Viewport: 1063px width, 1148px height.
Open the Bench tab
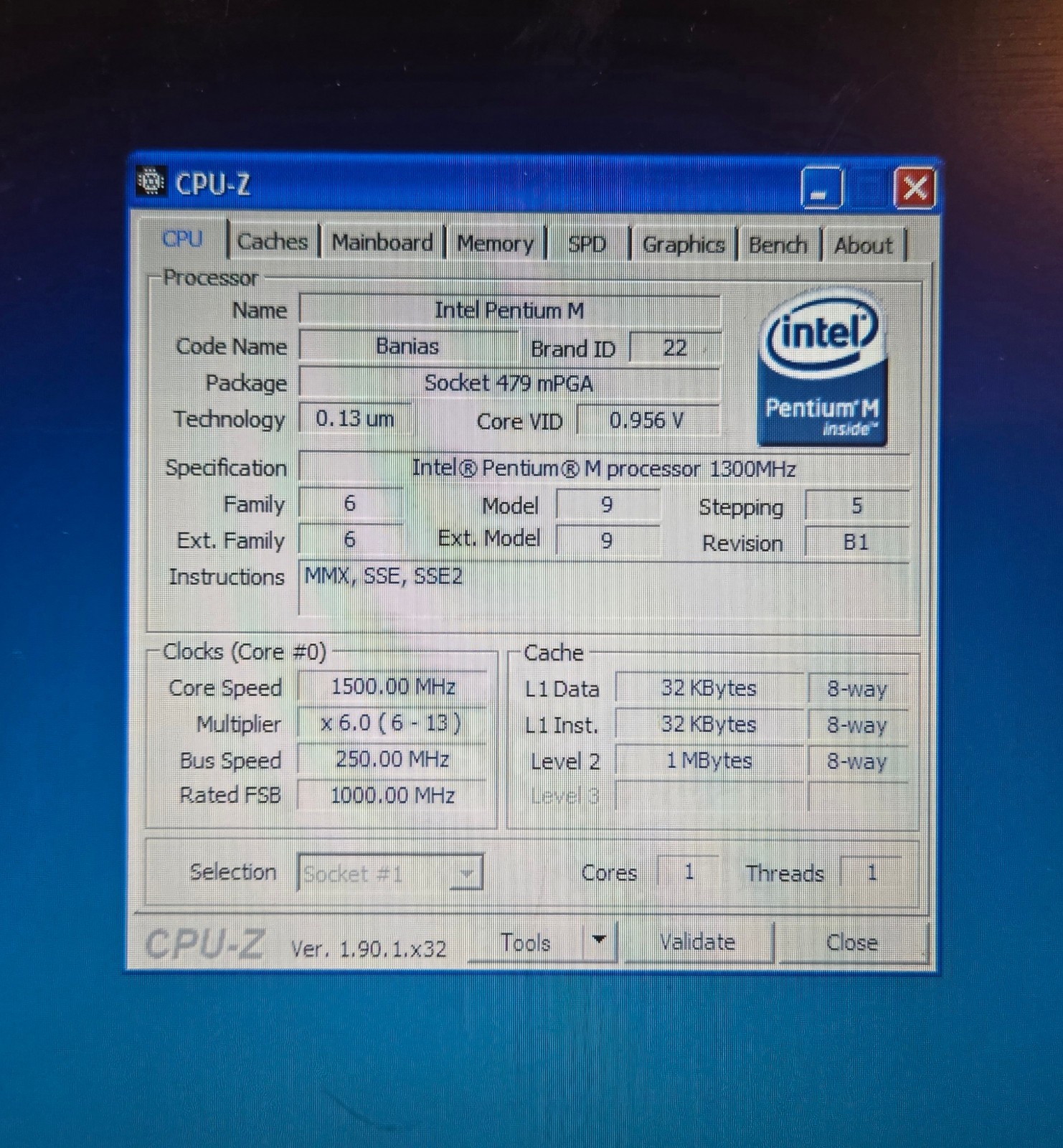tap(778, 245)
